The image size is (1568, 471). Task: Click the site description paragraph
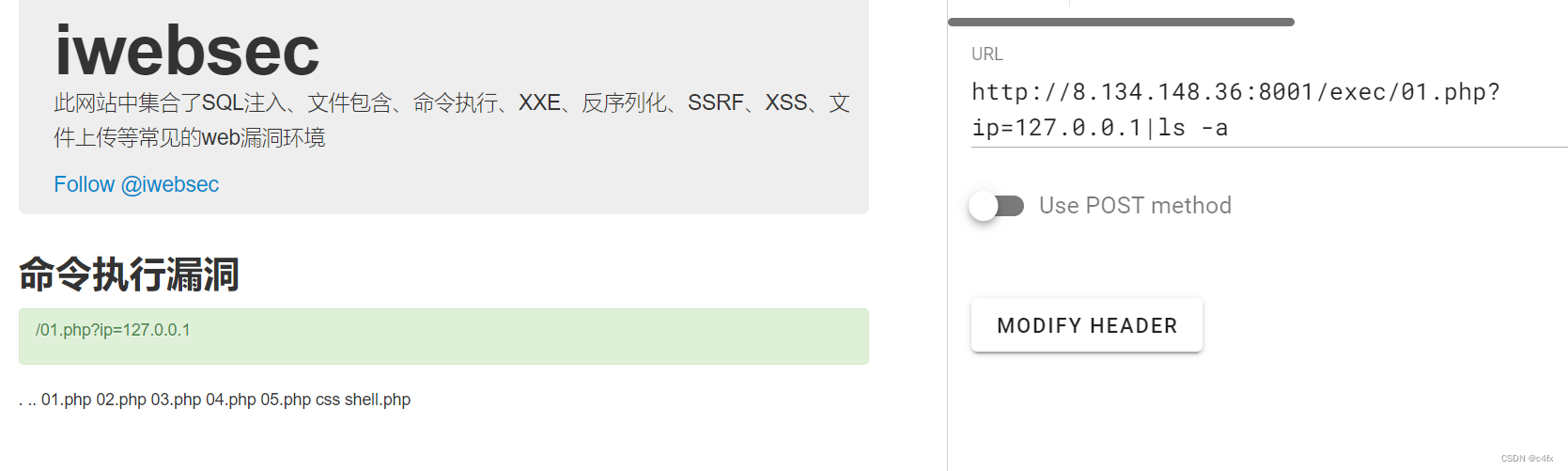451,119
